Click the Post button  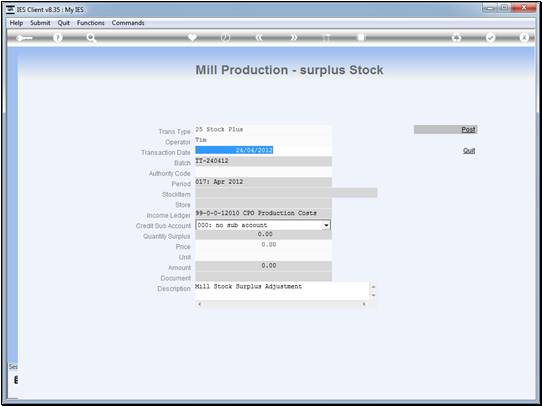click(446, 130)
